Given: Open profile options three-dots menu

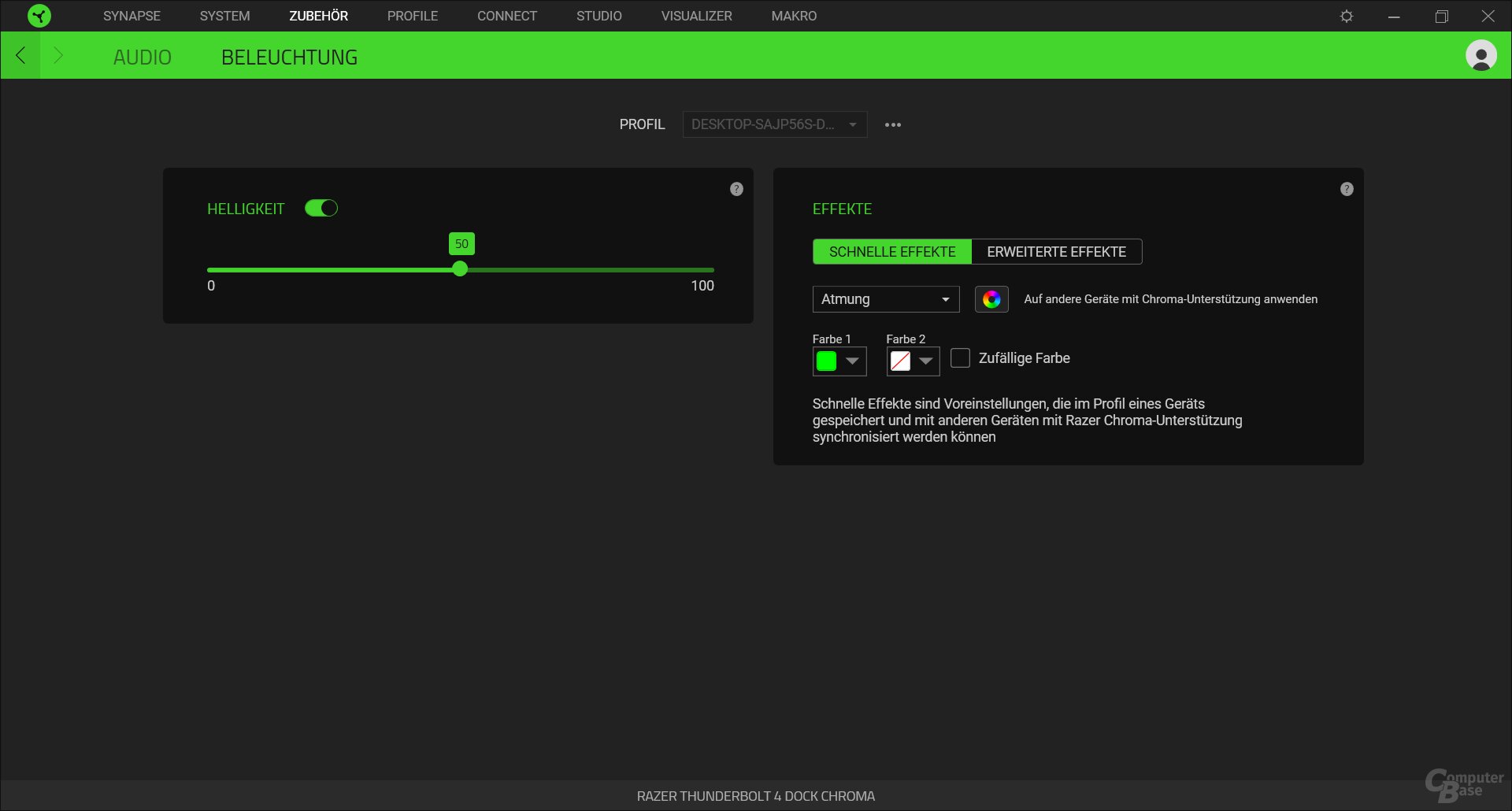Looking at the screenshot, I should tap(892, 124).
